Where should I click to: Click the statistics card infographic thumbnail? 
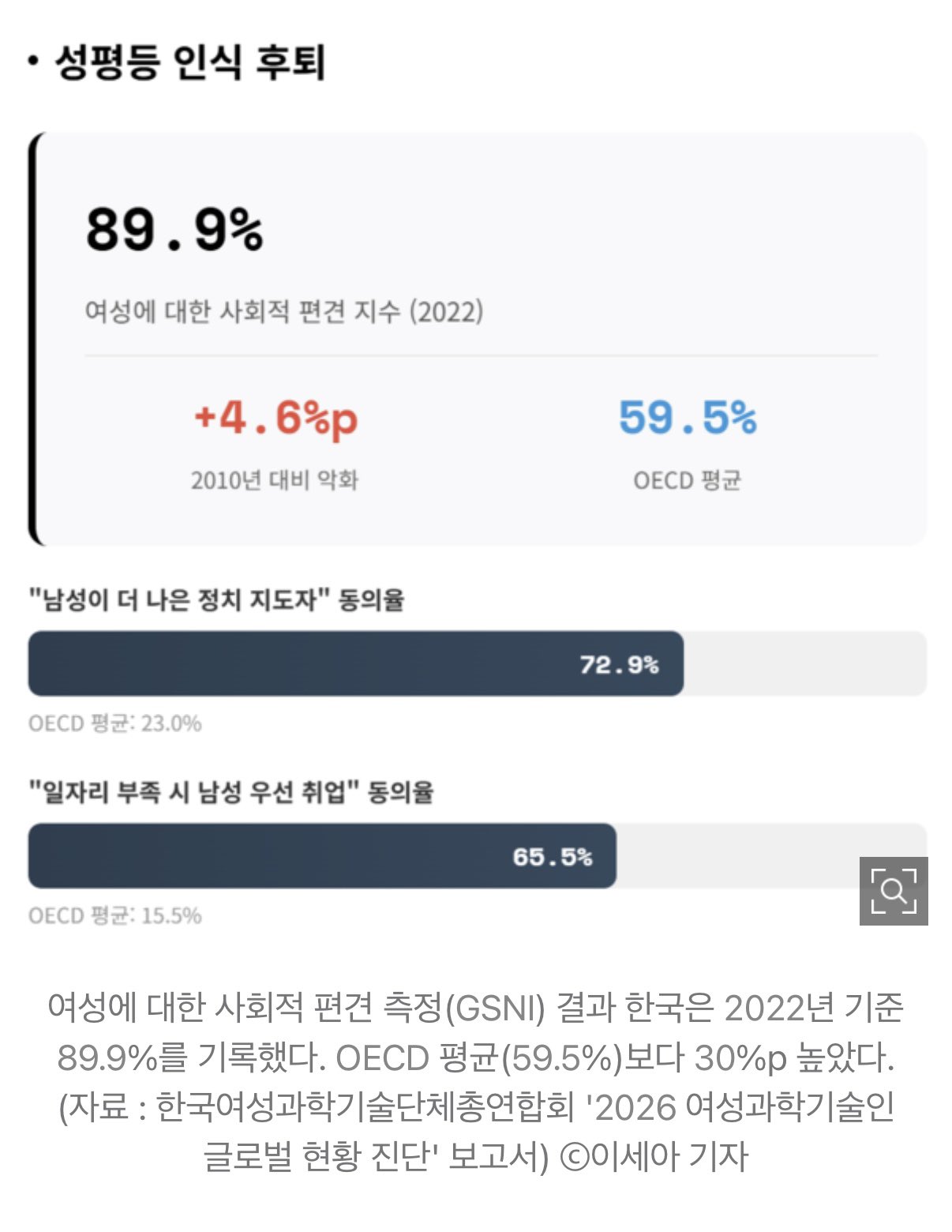478,338
